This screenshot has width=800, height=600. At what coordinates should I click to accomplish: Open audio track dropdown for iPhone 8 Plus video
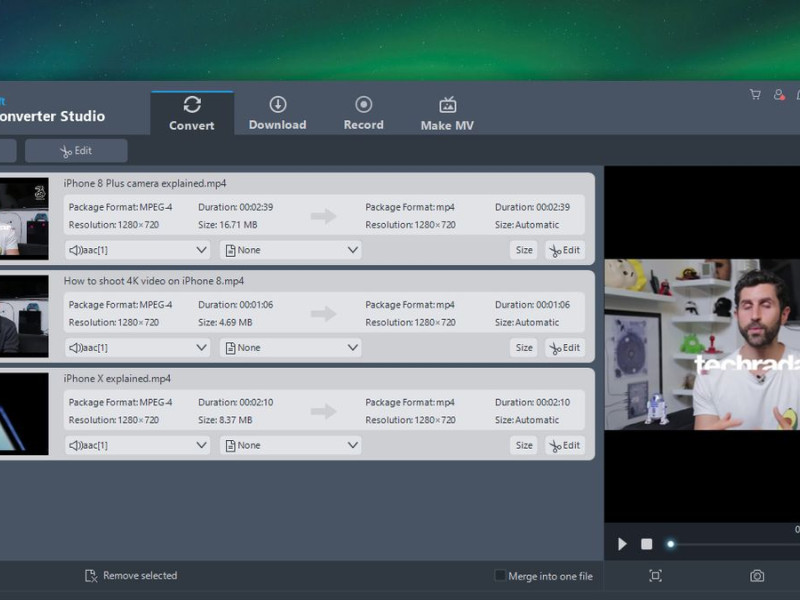(137, 250)
